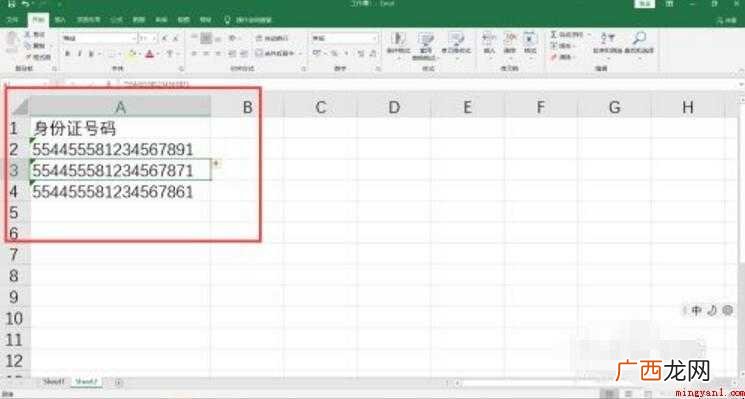The height and width of the screenshot is (399, 745).
Task: Open the File tab
Action: click(12, 20)
